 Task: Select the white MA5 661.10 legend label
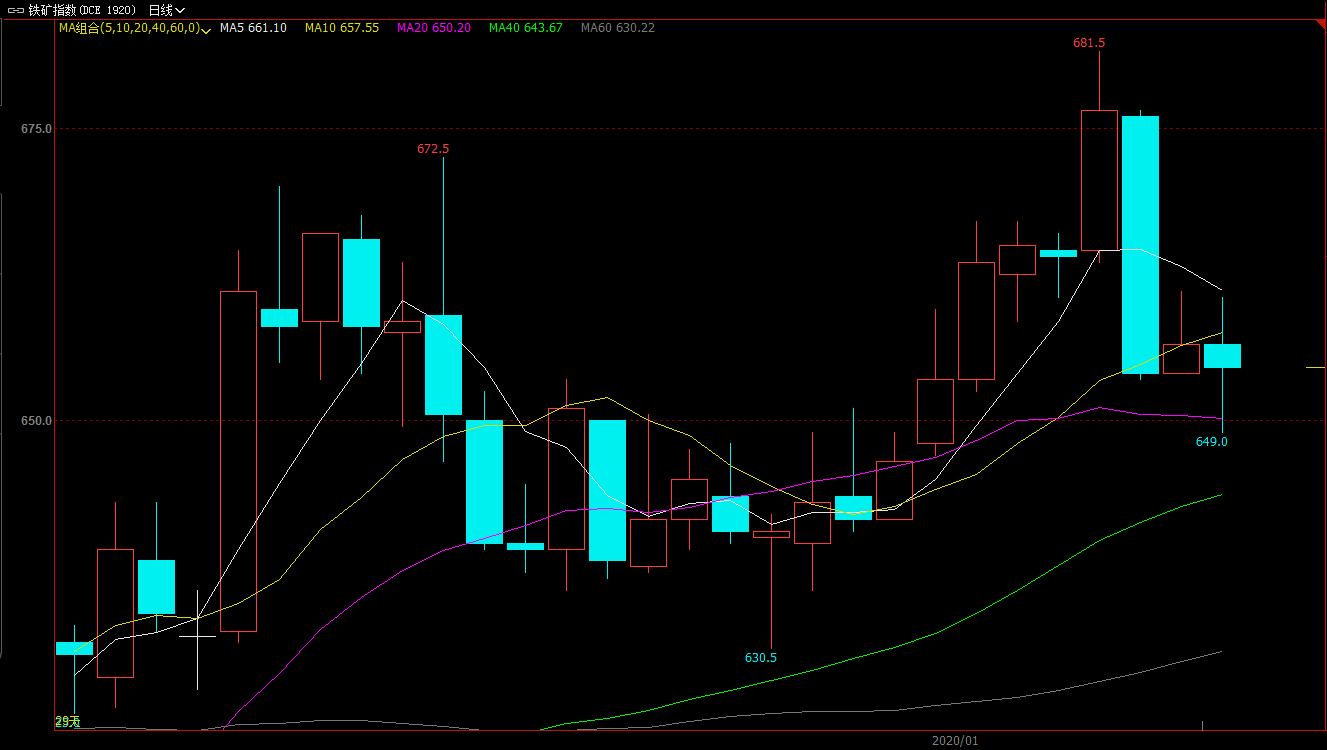(x=254, y=28)
